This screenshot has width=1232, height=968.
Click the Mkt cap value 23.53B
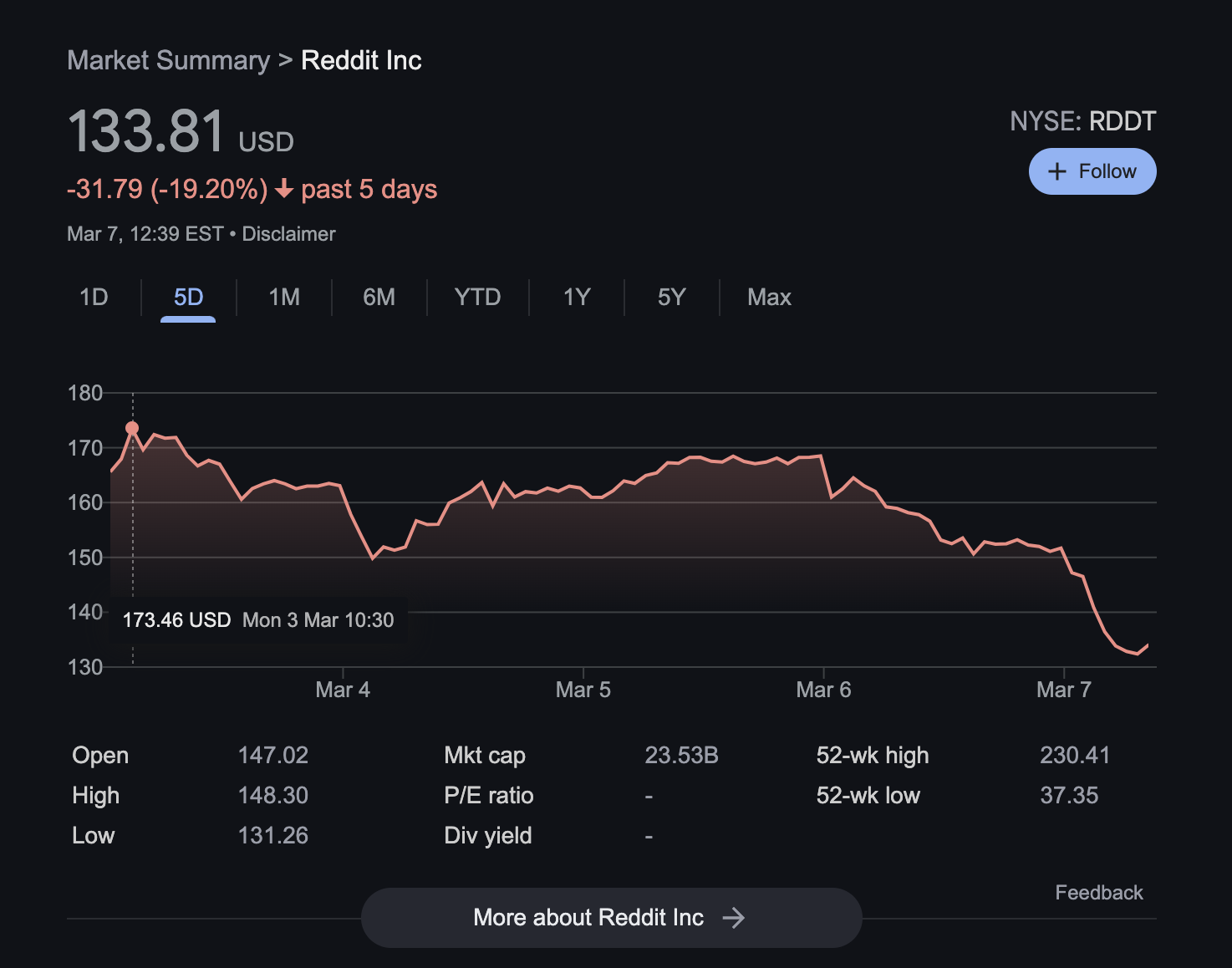[682, 756]
